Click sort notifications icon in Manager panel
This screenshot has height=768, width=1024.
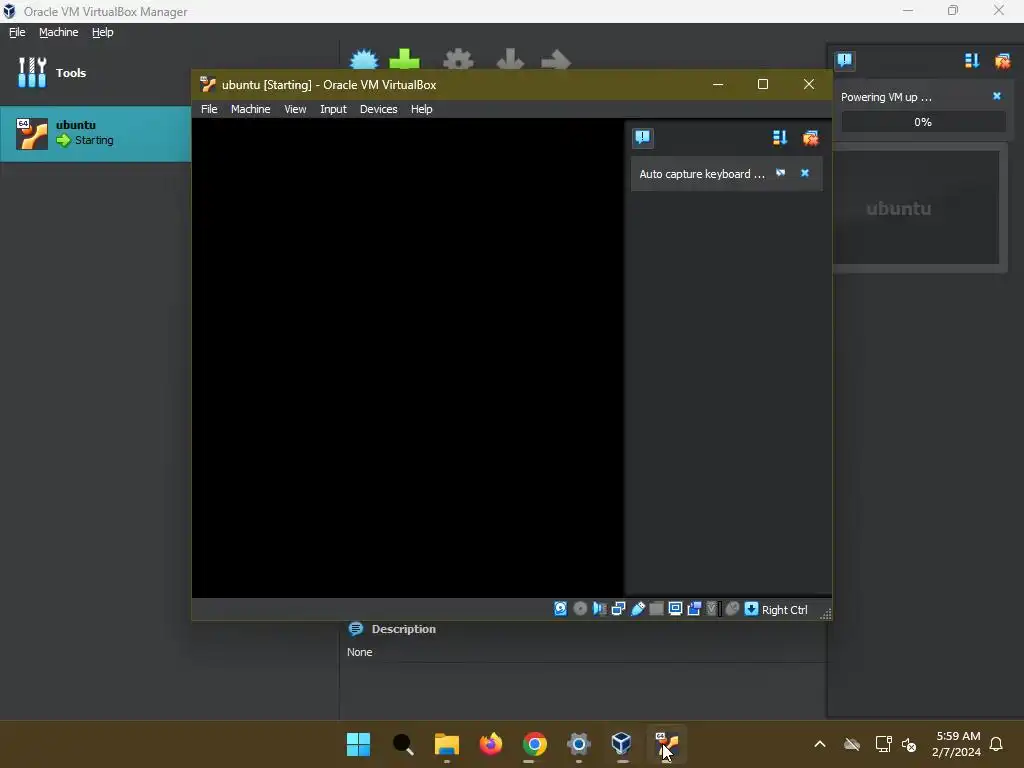[x=972, y=61]
